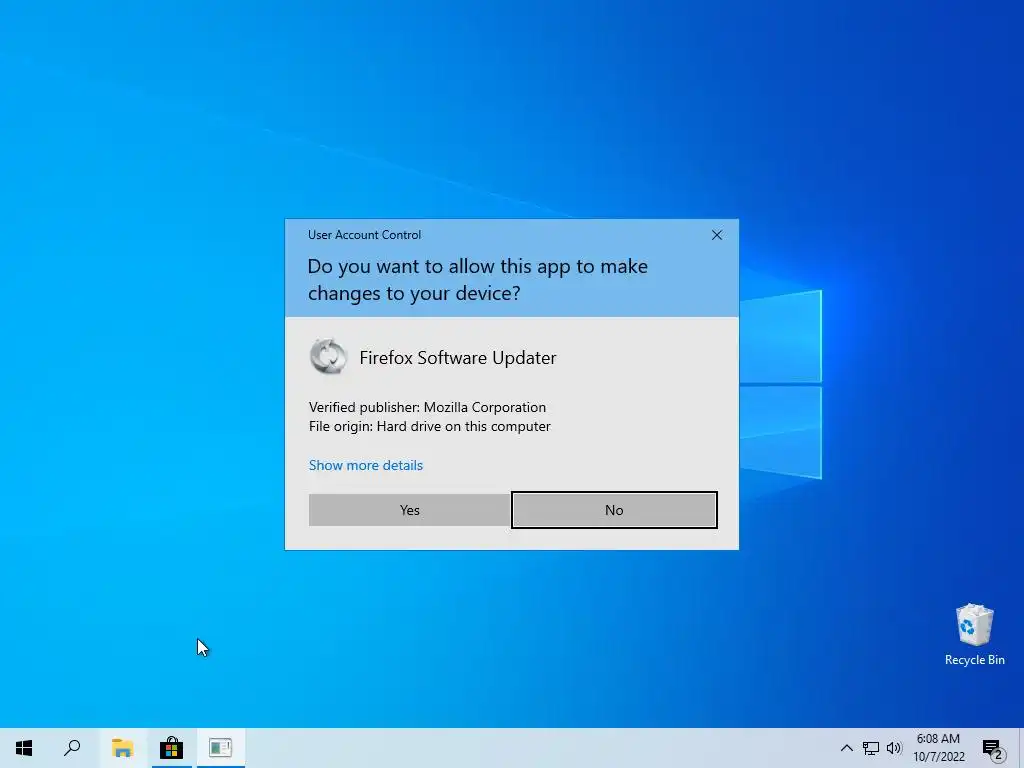This screenshot has height=768, width=1024.
Task: Open taskbar search magnifier
Action: (x=72, y=748)
